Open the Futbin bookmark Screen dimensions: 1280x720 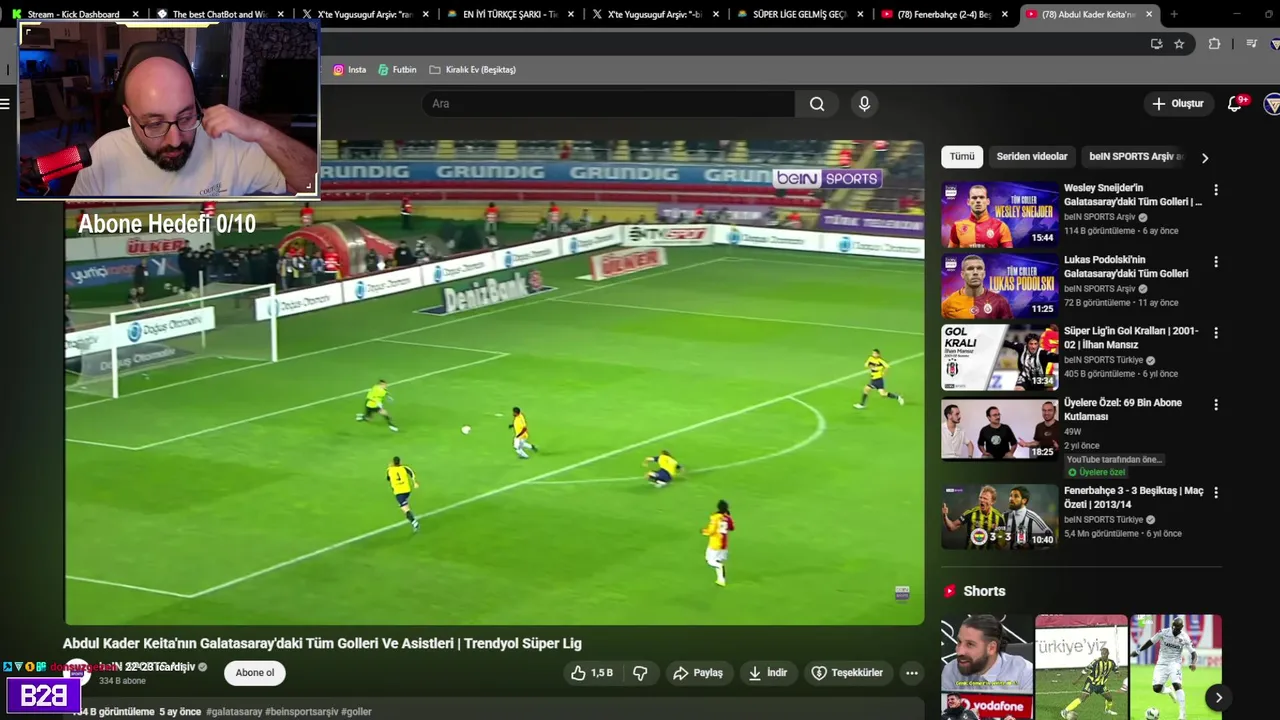[x=397, y=70]
